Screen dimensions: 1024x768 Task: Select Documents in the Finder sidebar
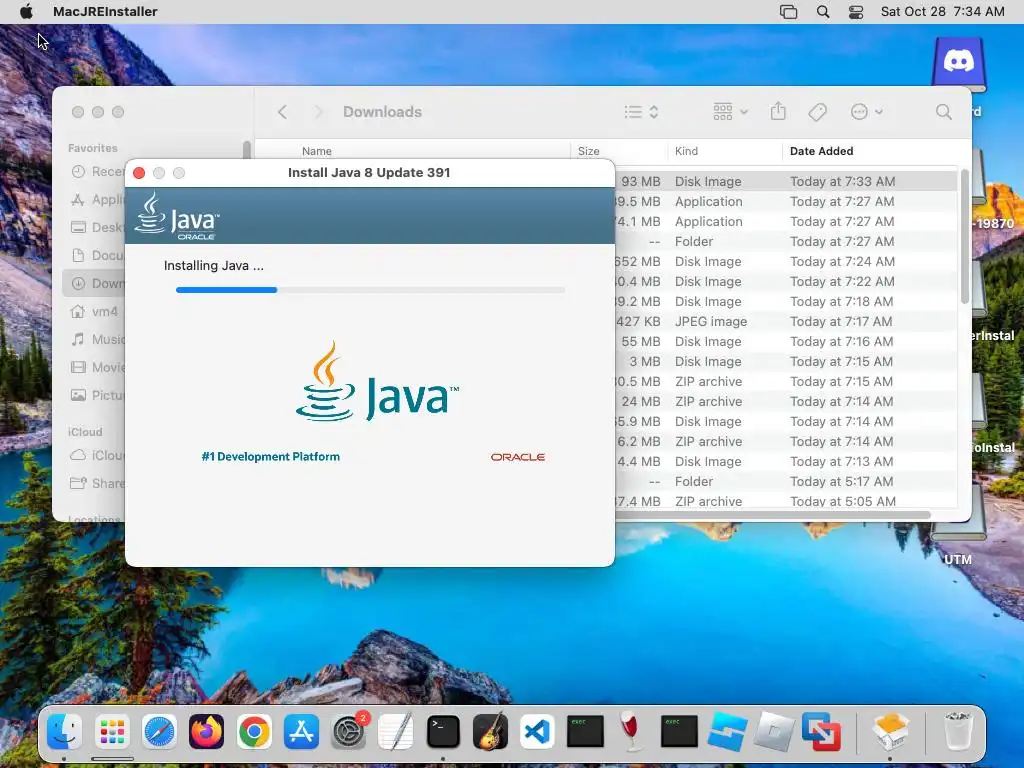pos(97,255)
